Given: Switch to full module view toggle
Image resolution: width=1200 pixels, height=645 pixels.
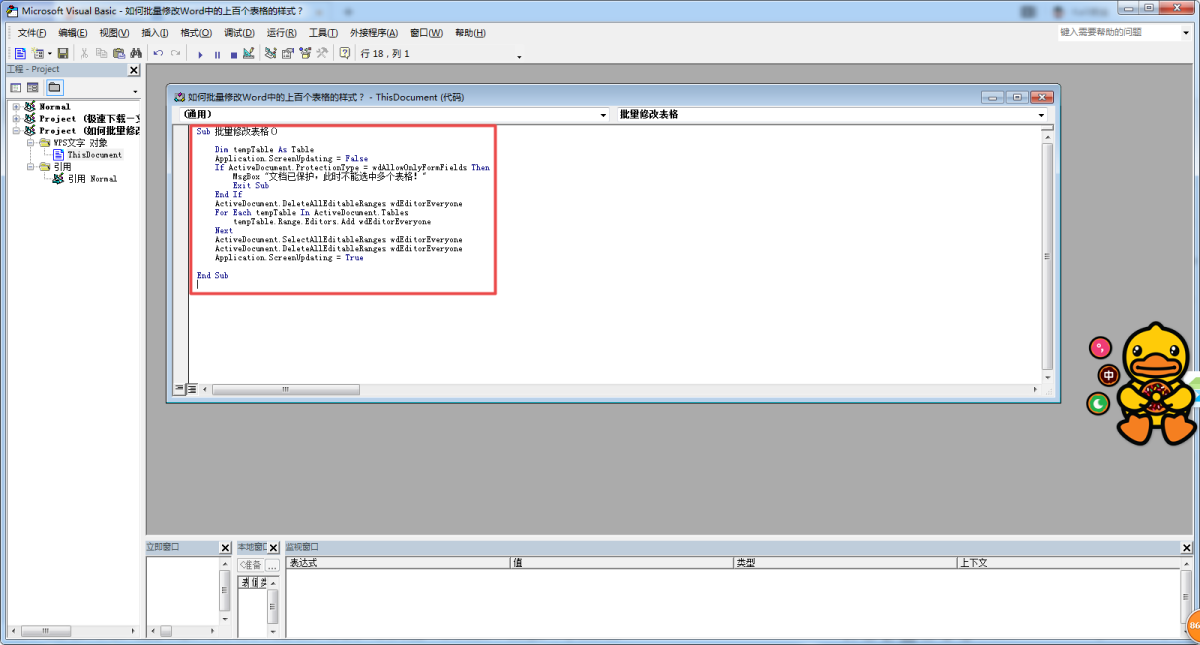Looking at the screenshot, I should (x=193, y=389).
